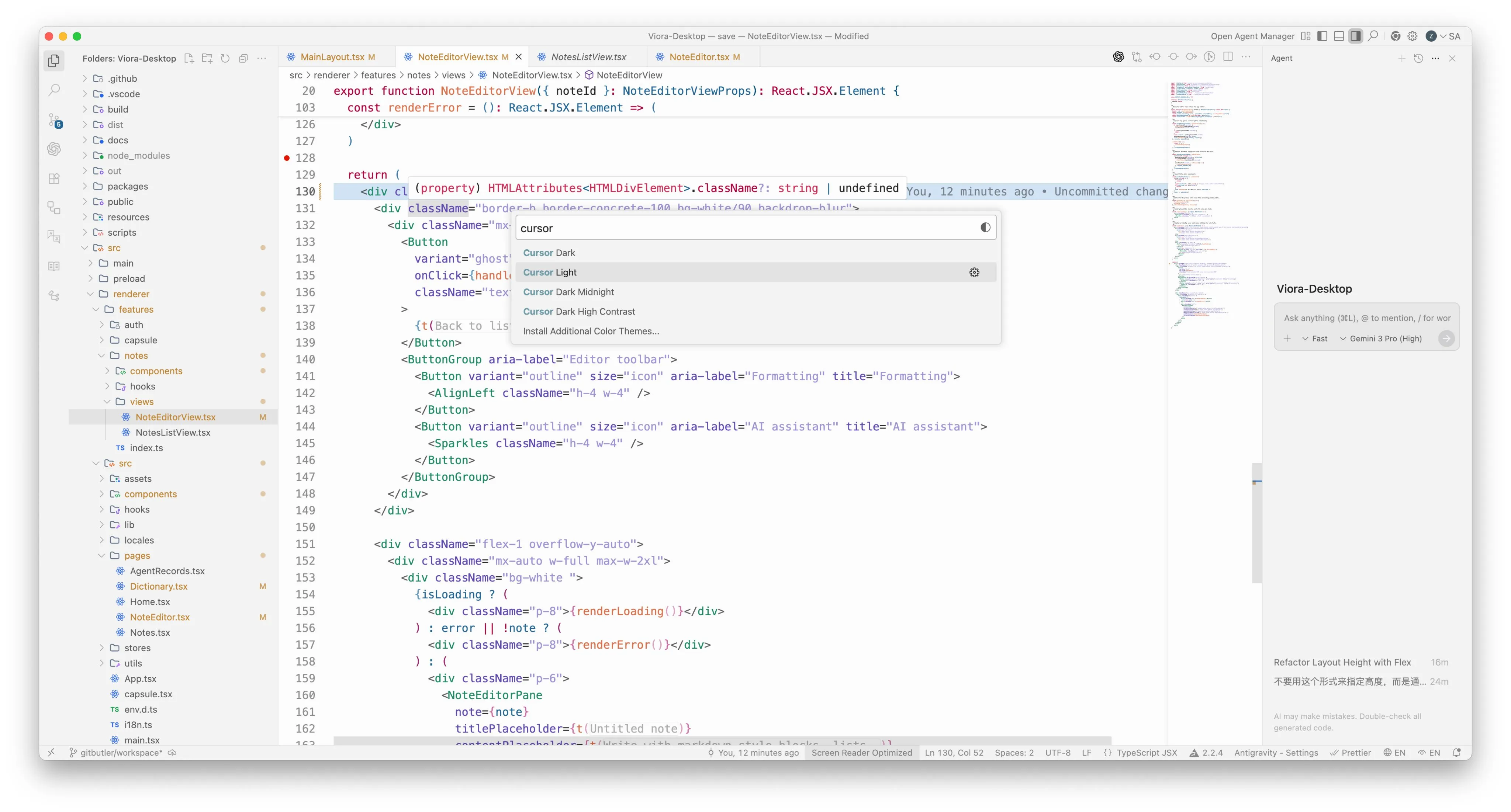Open the Search view in activity bar
Image resolution: width=1511 pixels, height=812 pixels.
point(54,90)
